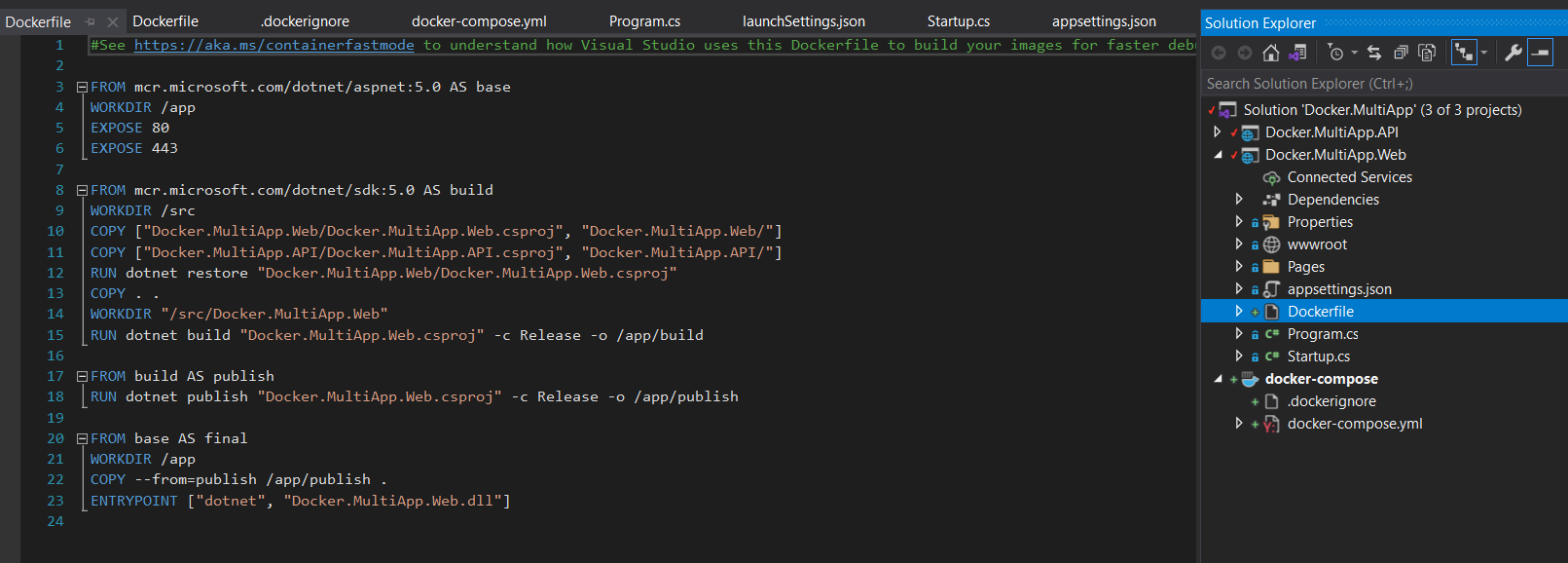Go back in Solution Explorer
Image resolution: width=1568 pixels, height=563 pixels.
[x=1219, y=53]
